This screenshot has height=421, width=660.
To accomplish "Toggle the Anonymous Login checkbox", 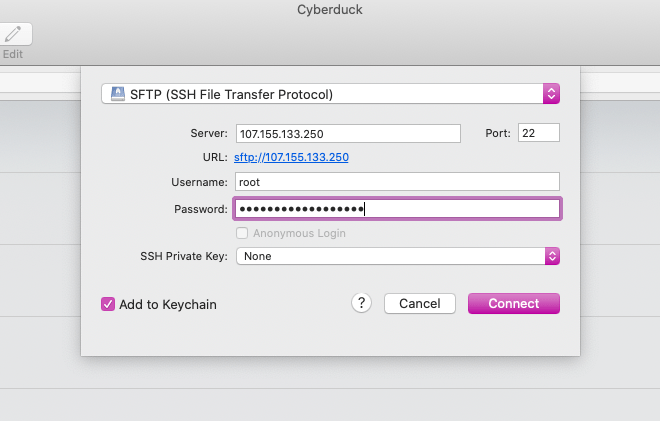I will pyautogui.click(x=242, y=233).
